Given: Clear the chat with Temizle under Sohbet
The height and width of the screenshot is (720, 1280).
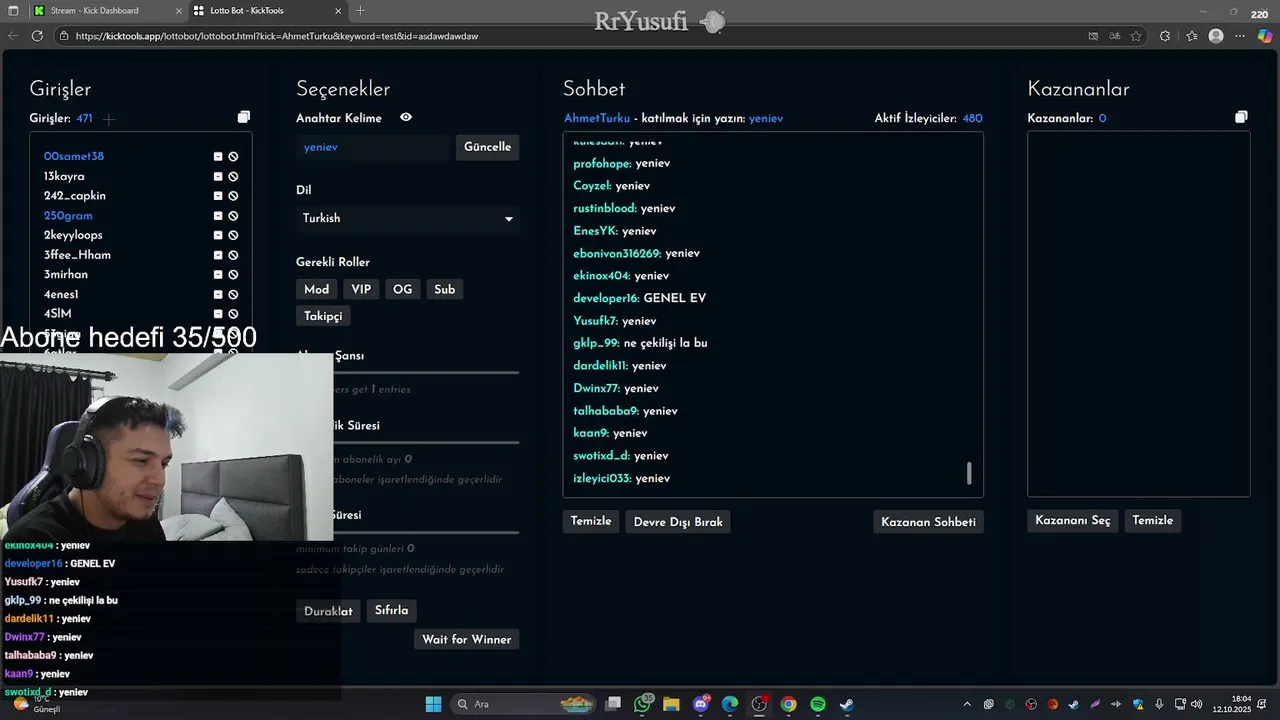Looking at the screenshot, I should click(x=591, y=521).
